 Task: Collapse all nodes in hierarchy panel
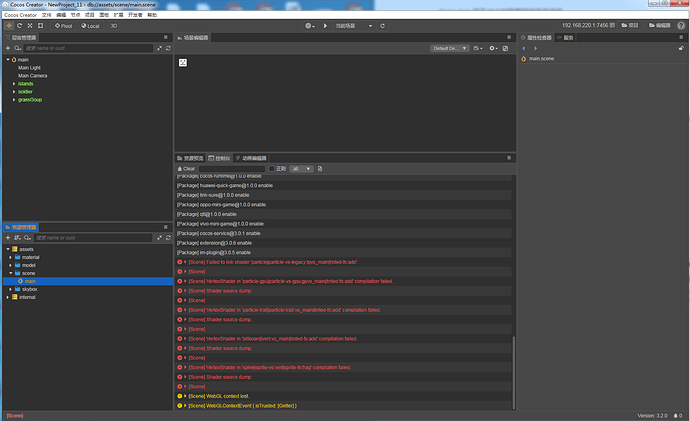(x=159, y=48)
